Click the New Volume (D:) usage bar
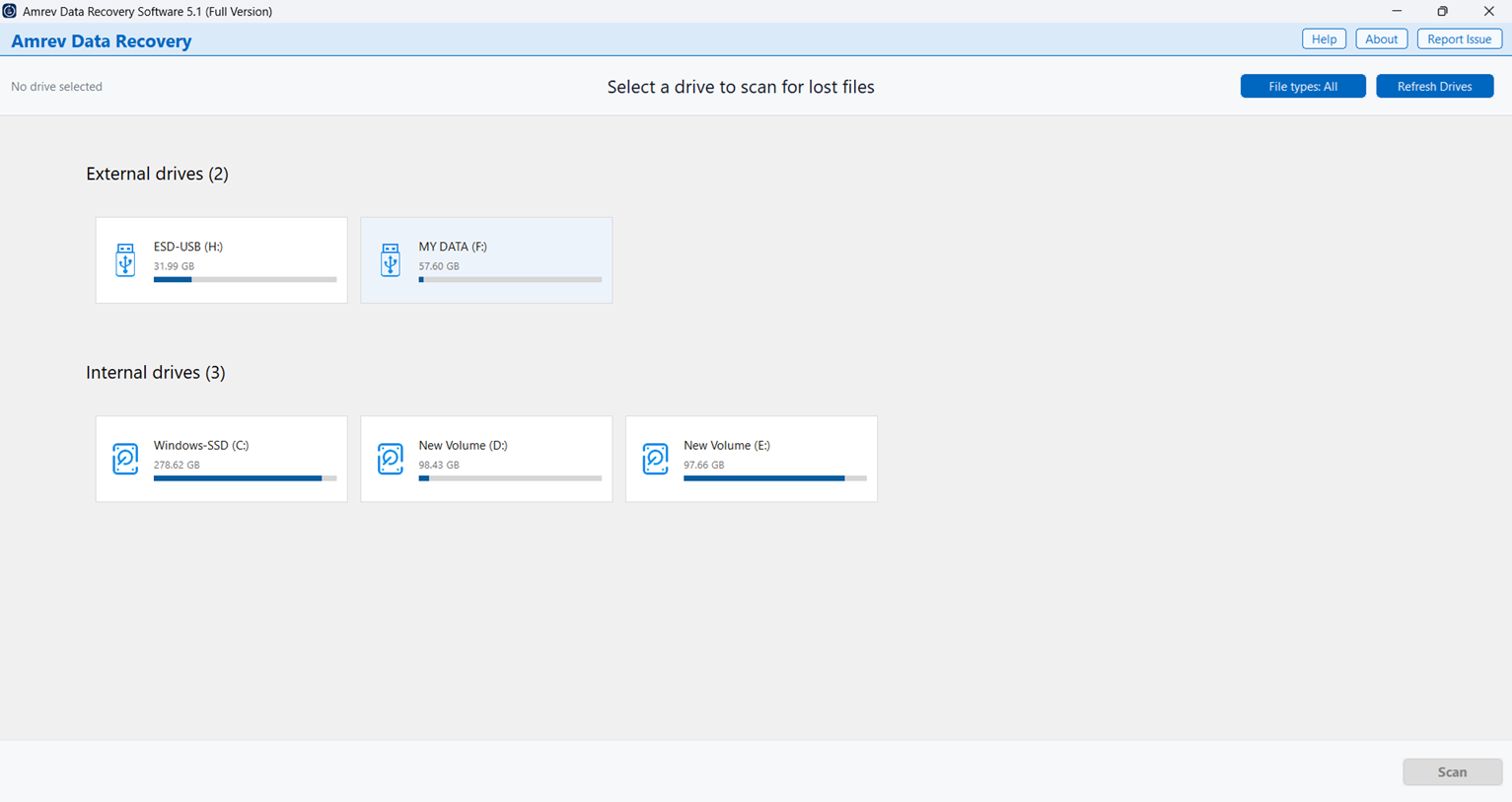This screenshot has width=1512, height=802. click(x=510, y=478)
